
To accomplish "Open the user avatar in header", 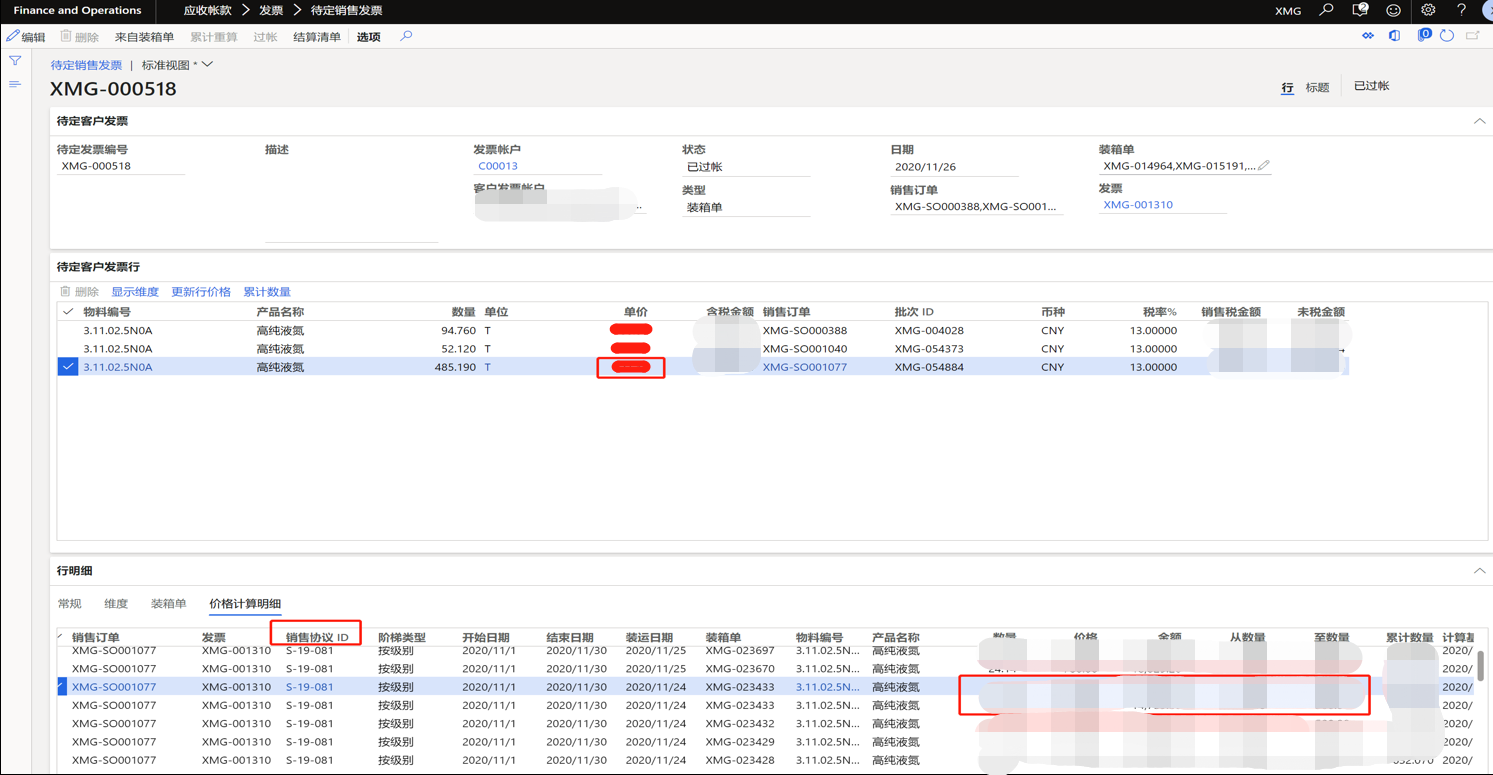I will [x=1487, y=11].
